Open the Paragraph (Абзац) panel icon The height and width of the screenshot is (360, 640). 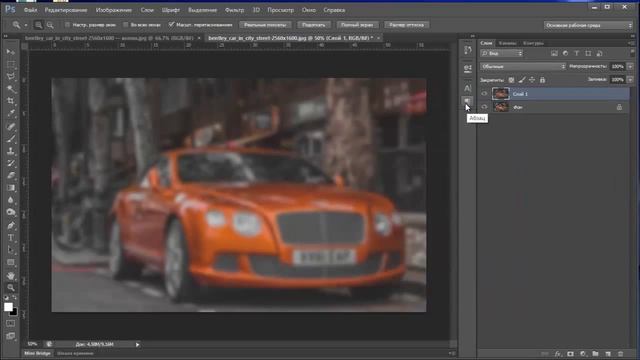[468, 101]
